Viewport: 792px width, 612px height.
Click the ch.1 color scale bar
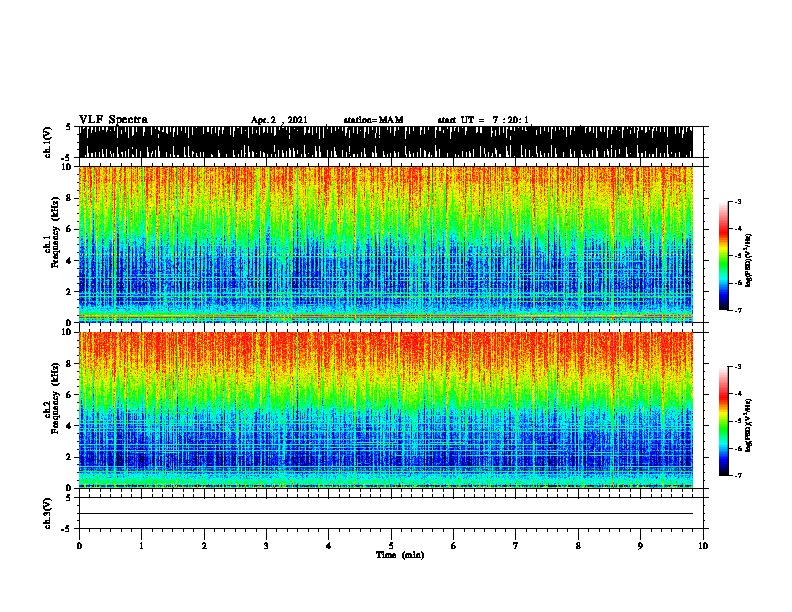tap(724, 256)
